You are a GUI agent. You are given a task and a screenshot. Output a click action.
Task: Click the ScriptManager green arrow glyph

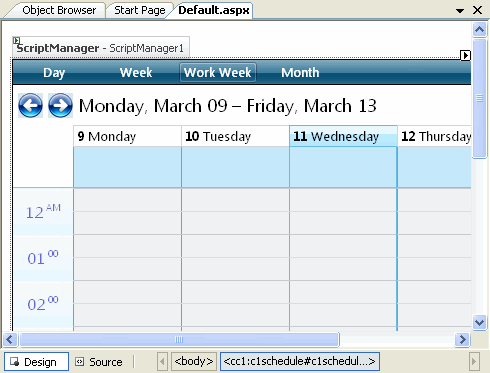coord(17,41)
